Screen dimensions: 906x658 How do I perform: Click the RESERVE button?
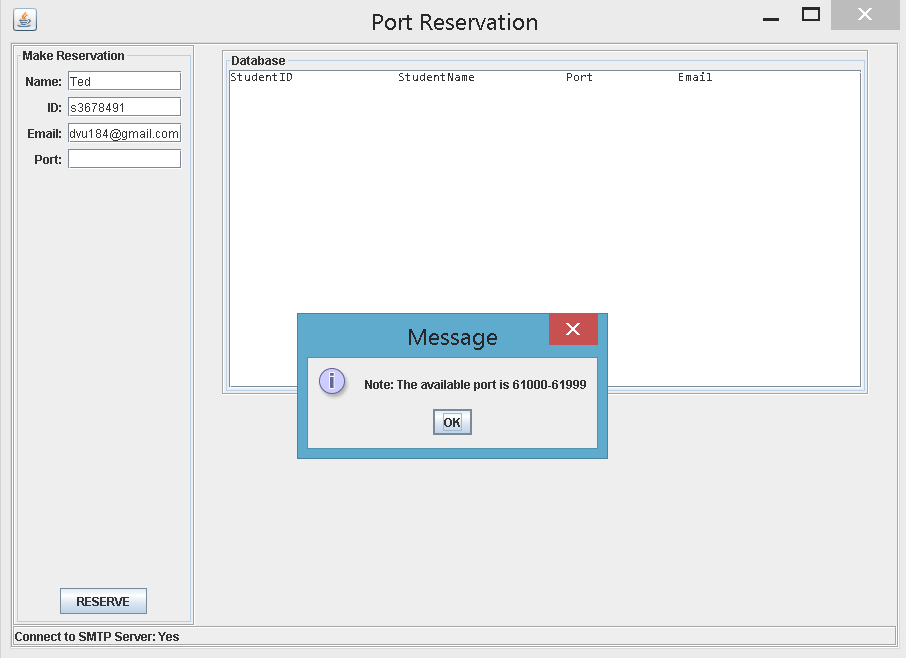point(103,601)
